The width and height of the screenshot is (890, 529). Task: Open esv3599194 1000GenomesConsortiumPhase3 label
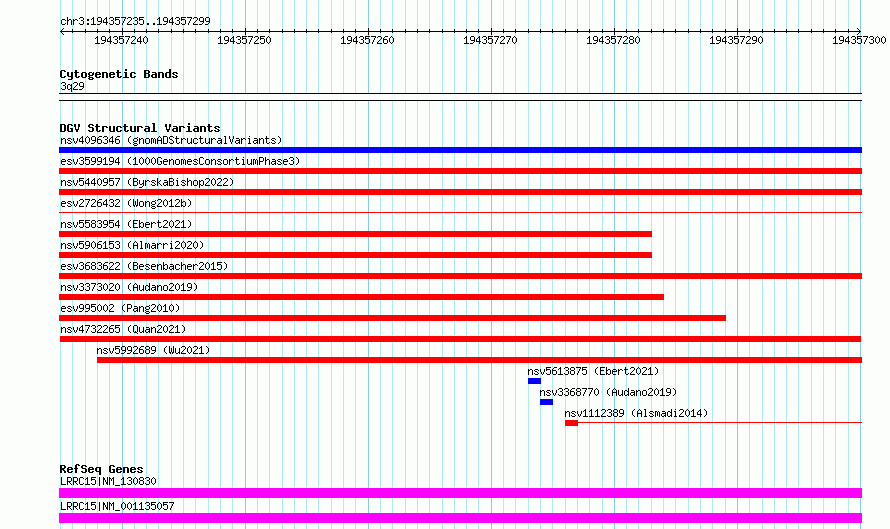(180, 161)
